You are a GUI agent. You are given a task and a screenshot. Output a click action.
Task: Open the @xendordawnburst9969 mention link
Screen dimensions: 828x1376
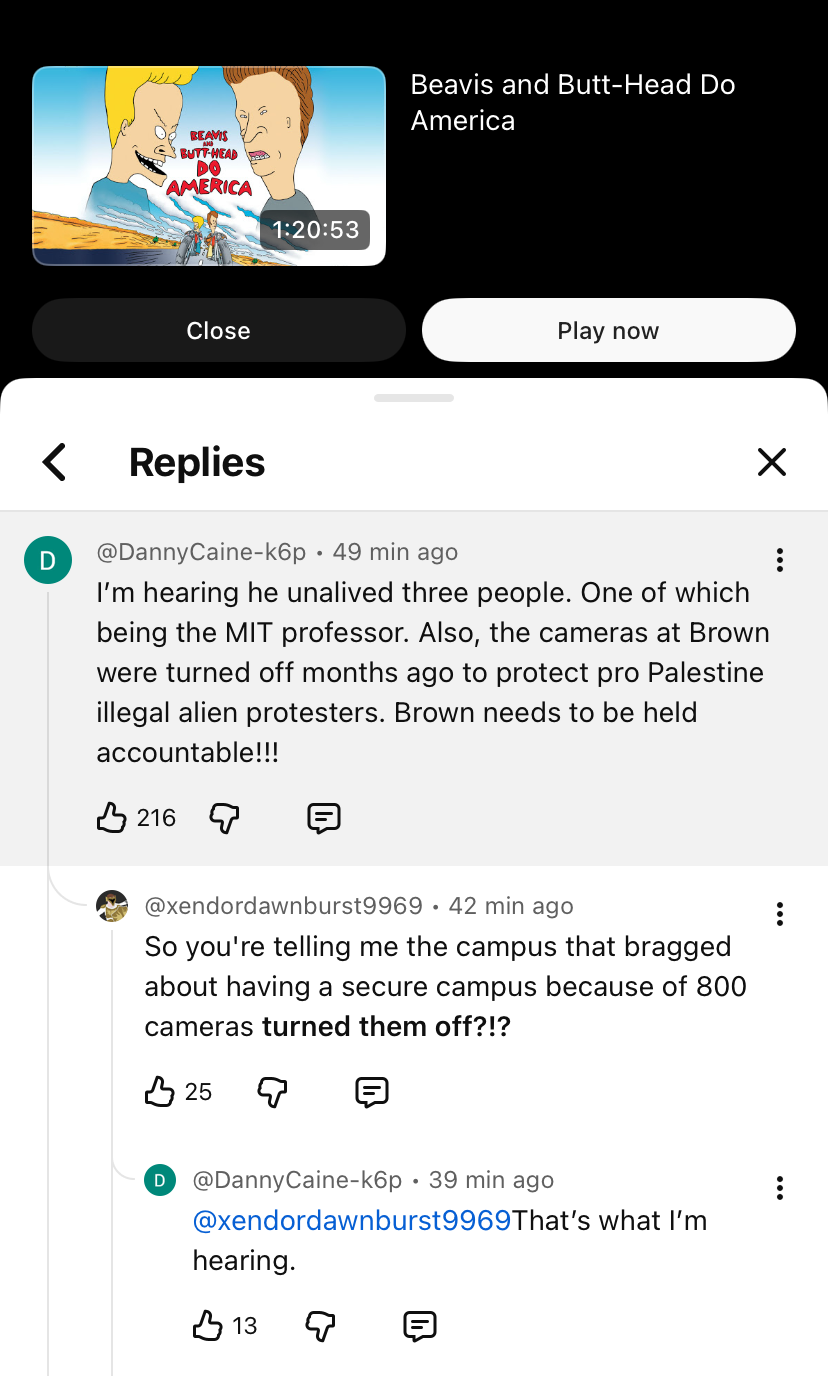(352, 1221)
